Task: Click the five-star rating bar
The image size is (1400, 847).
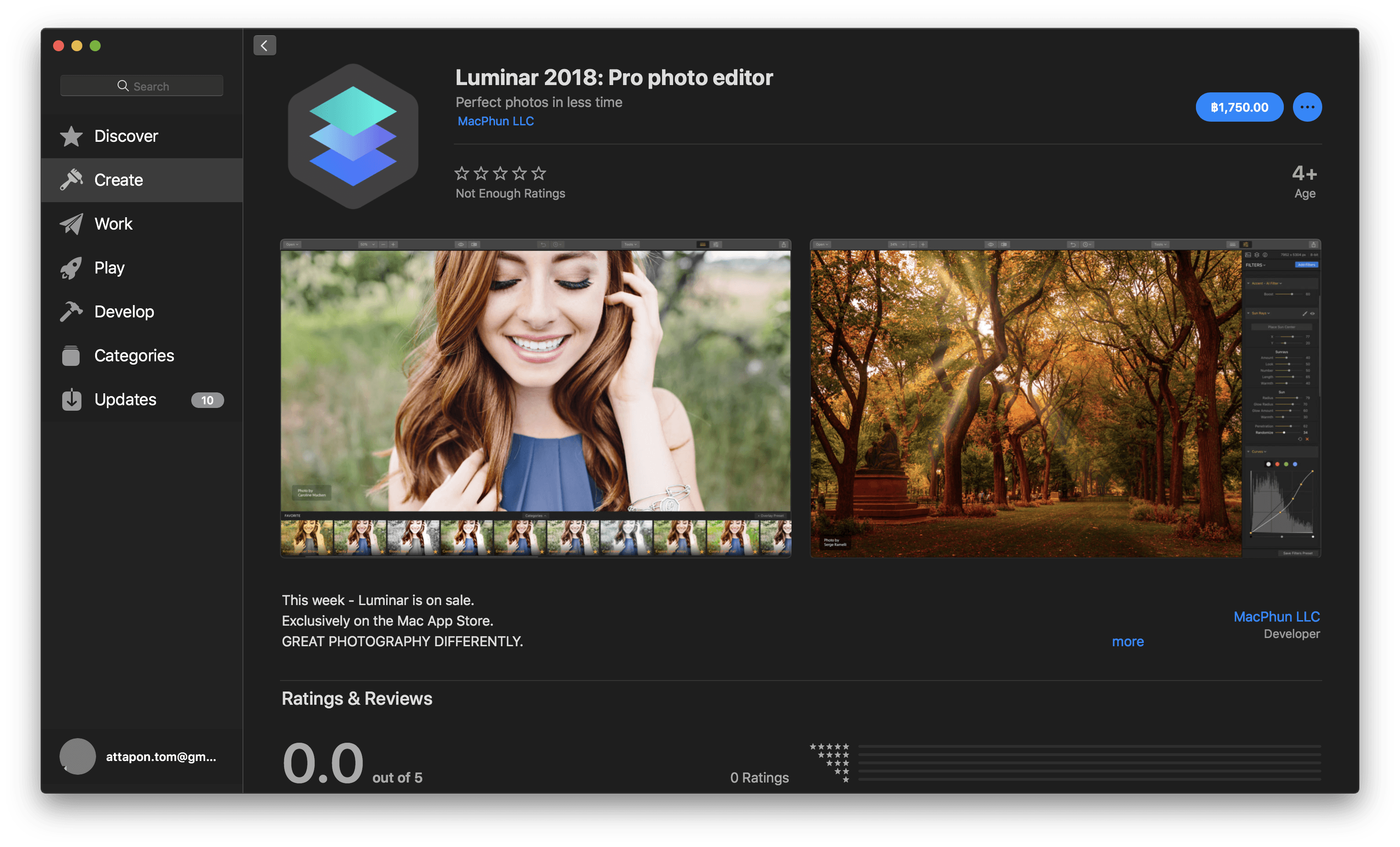Action: click(x=1089, y=746)
